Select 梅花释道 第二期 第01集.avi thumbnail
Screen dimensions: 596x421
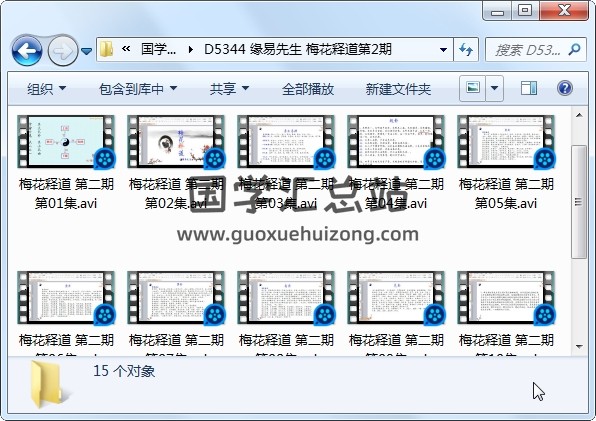click(x=66, y=142)
